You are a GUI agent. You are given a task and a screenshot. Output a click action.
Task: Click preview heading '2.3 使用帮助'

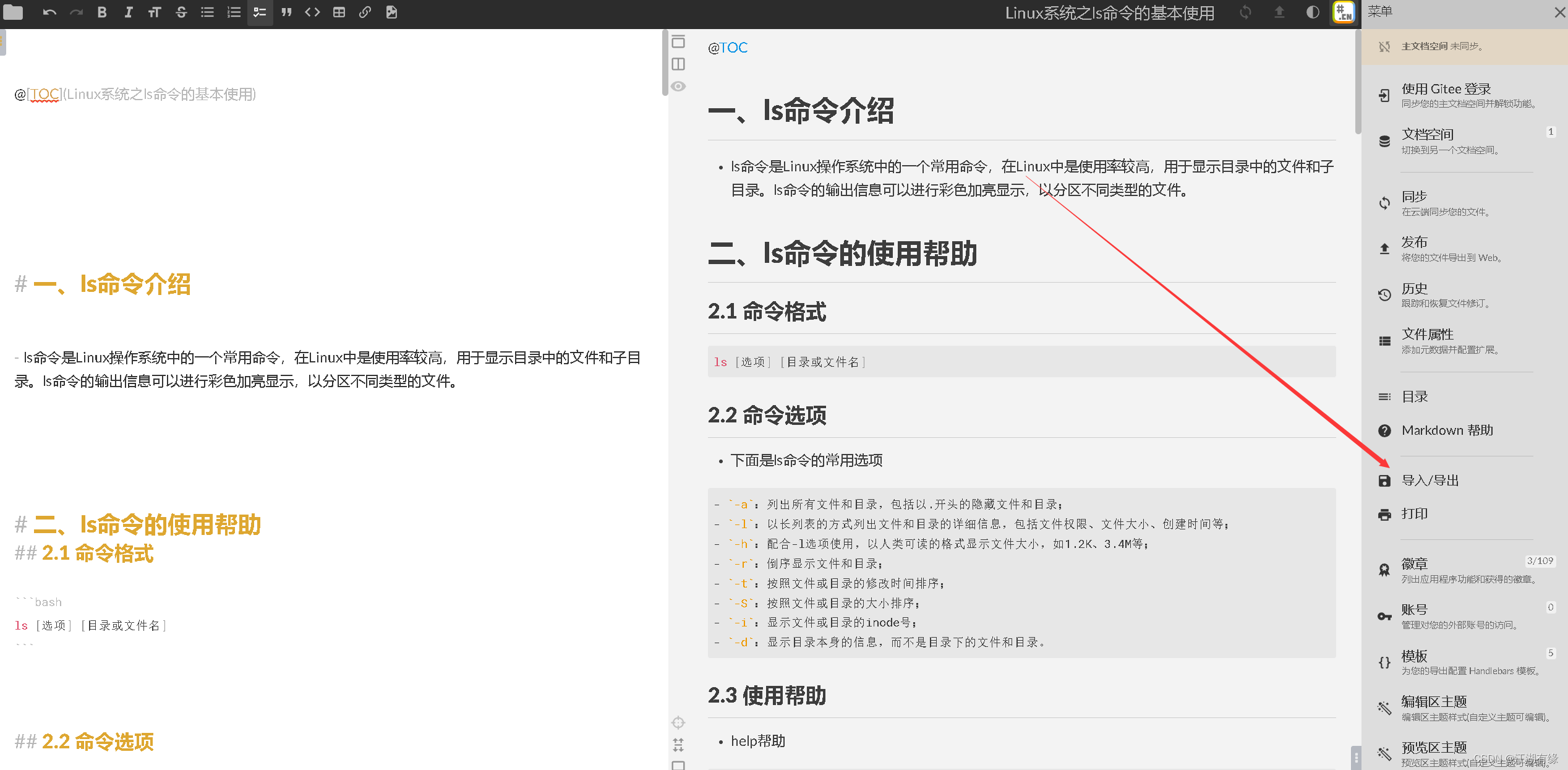pyautogui.click(x=767, y=696)
